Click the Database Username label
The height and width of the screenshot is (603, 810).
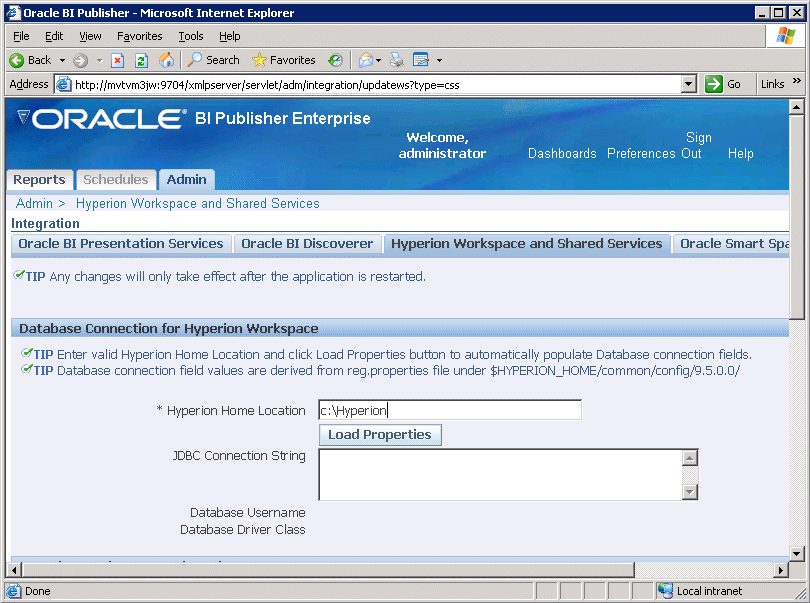coord(247,513)
